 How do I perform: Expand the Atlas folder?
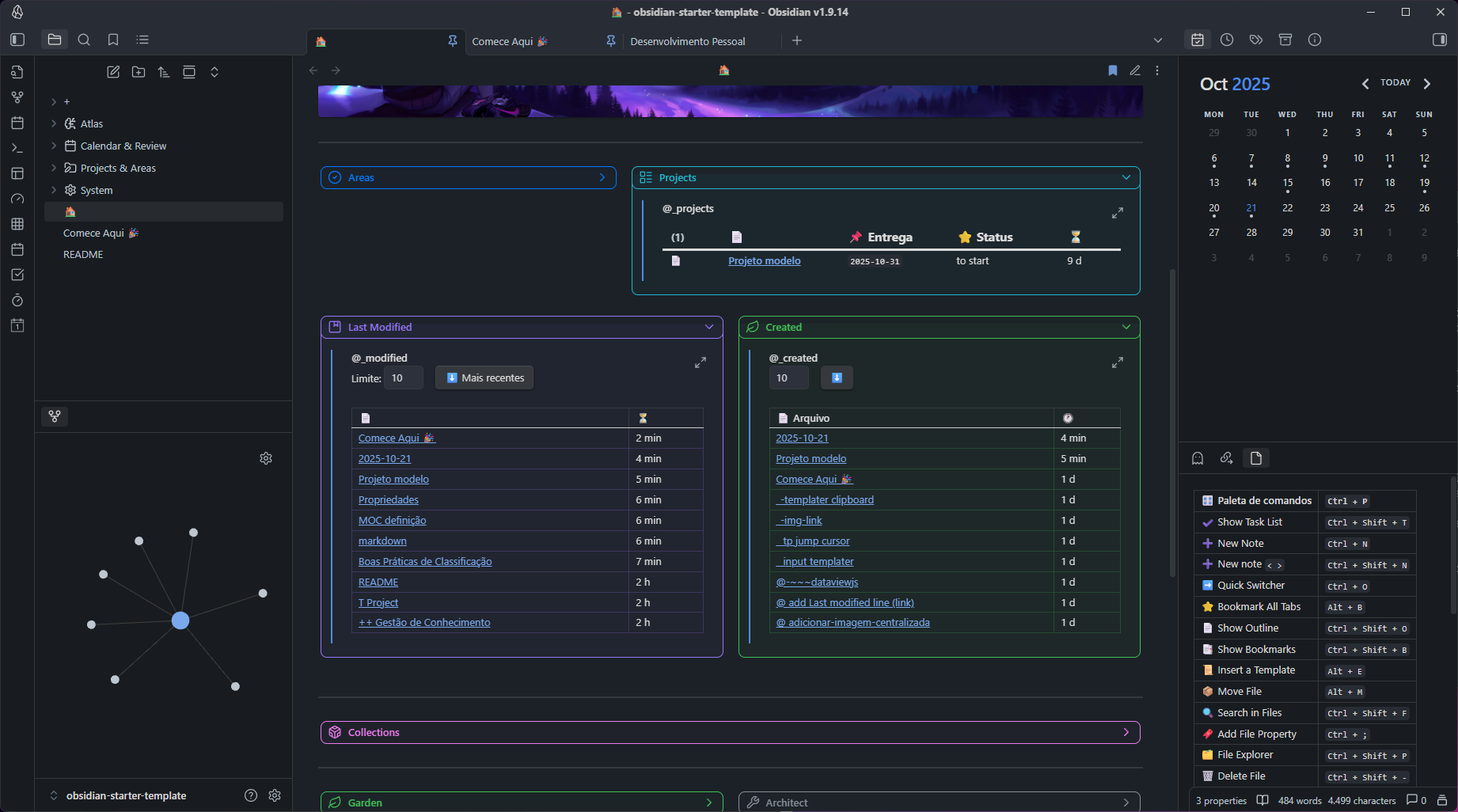click(54, 123)
